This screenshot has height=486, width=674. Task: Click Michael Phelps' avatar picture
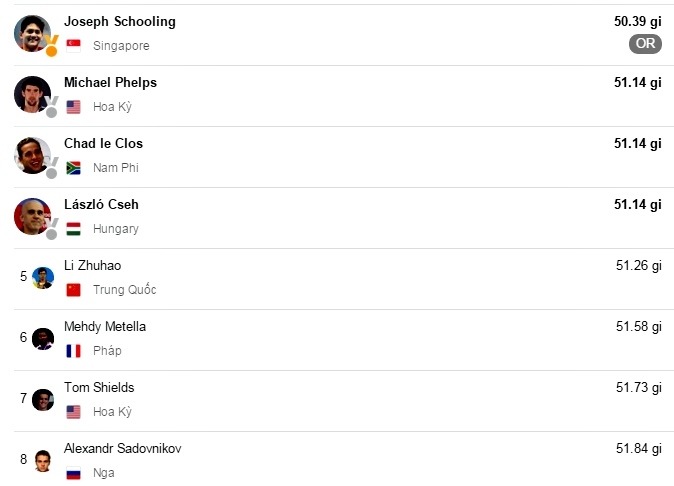click(x=31, y=94)
